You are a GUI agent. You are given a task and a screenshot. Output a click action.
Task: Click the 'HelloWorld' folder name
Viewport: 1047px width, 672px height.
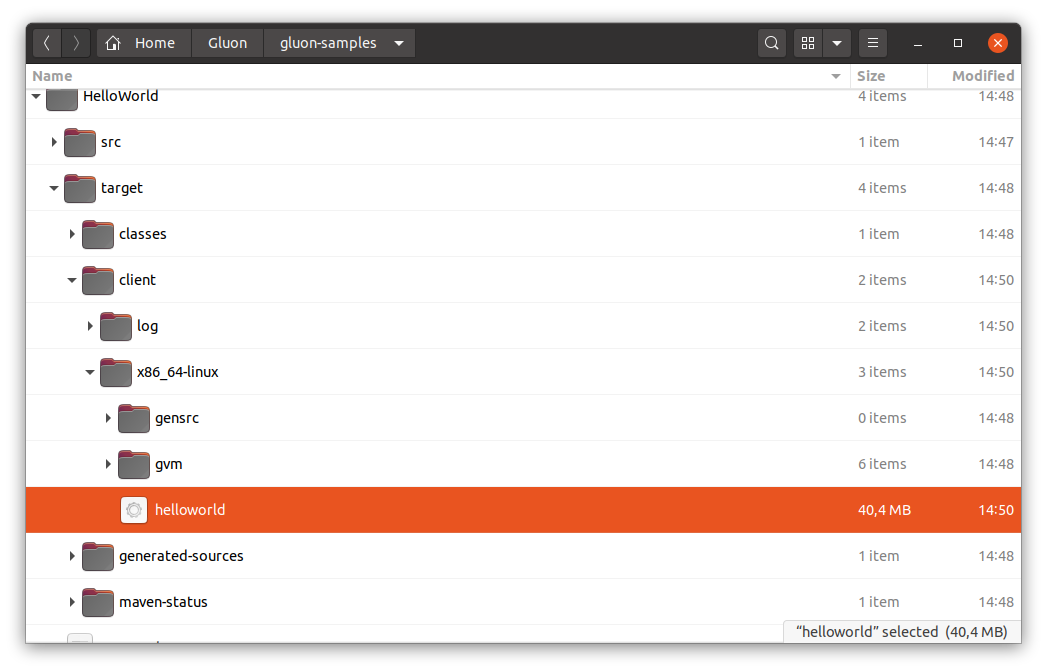pos(121,96)
